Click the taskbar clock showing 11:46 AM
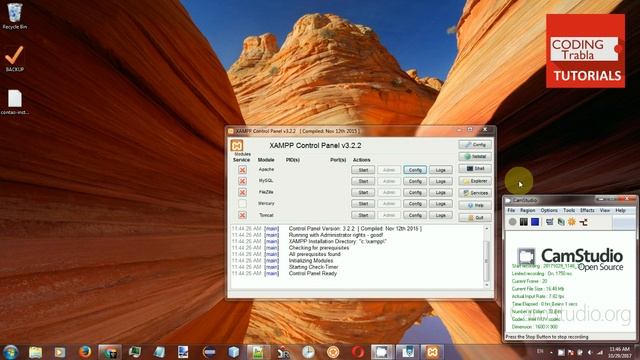Viewport: 640px width, 360px height. [619, 352]
